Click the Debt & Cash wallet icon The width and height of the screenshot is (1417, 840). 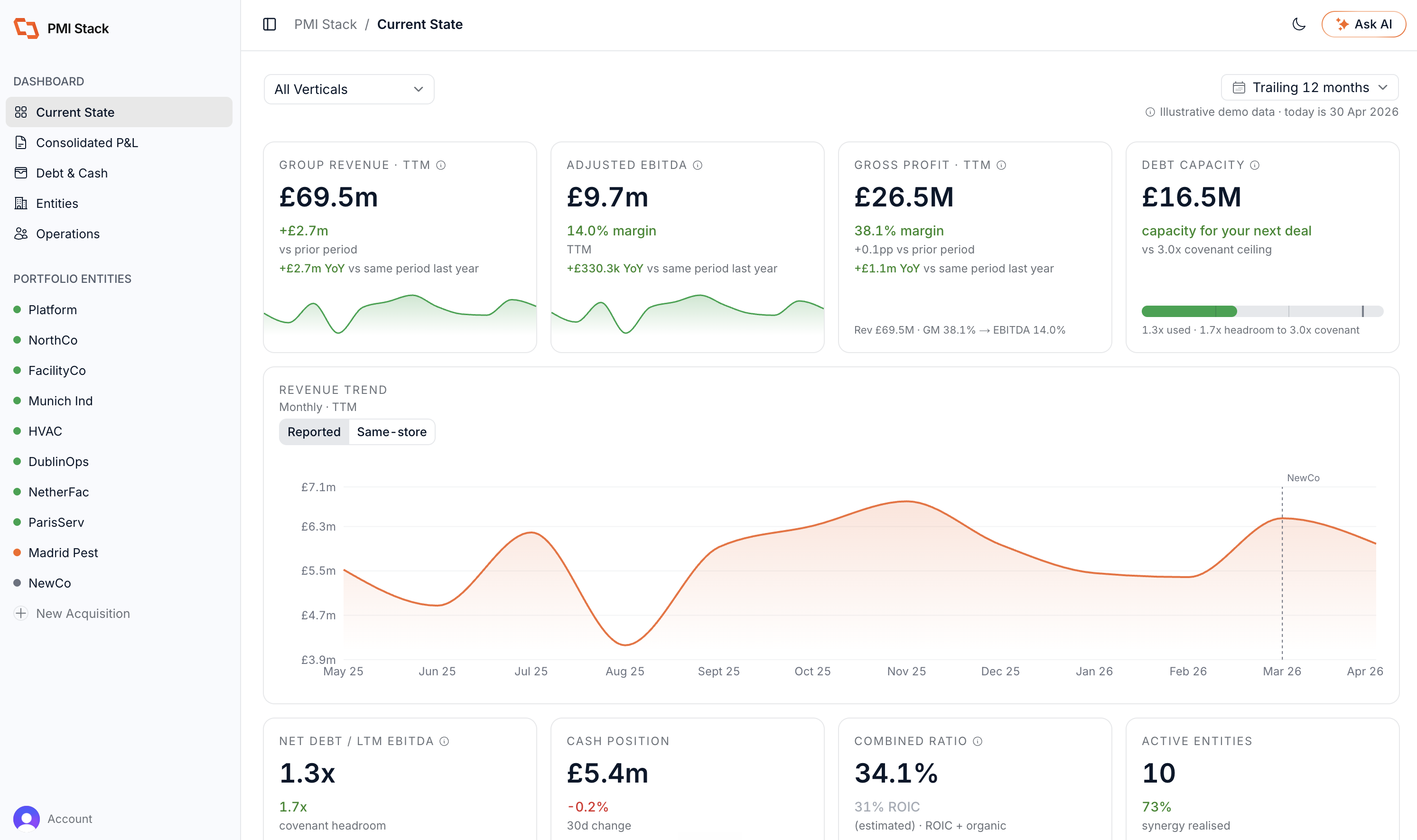pos(21,173)
